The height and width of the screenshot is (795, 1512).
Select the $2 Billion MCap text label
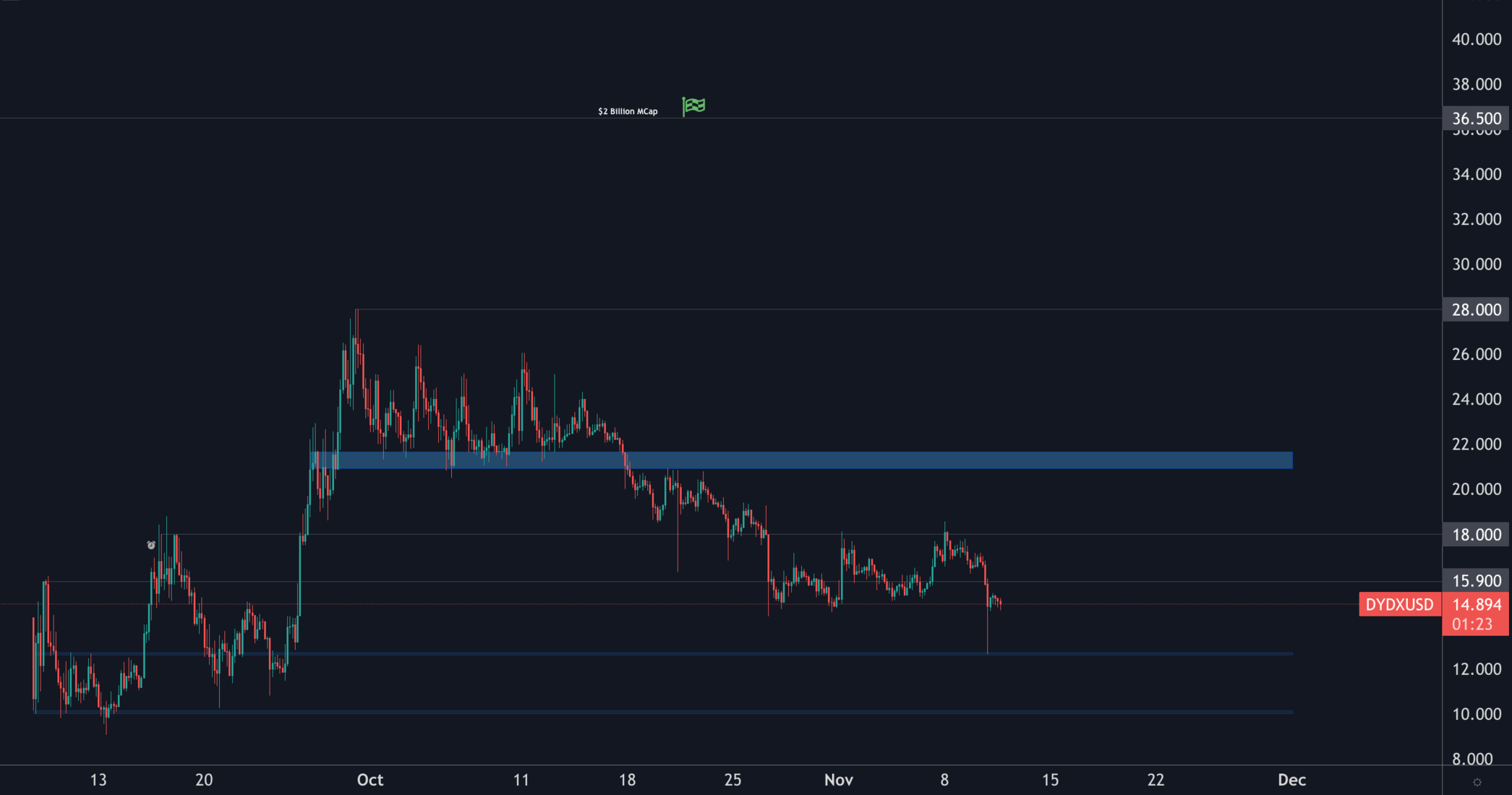[x=628, y=111]
